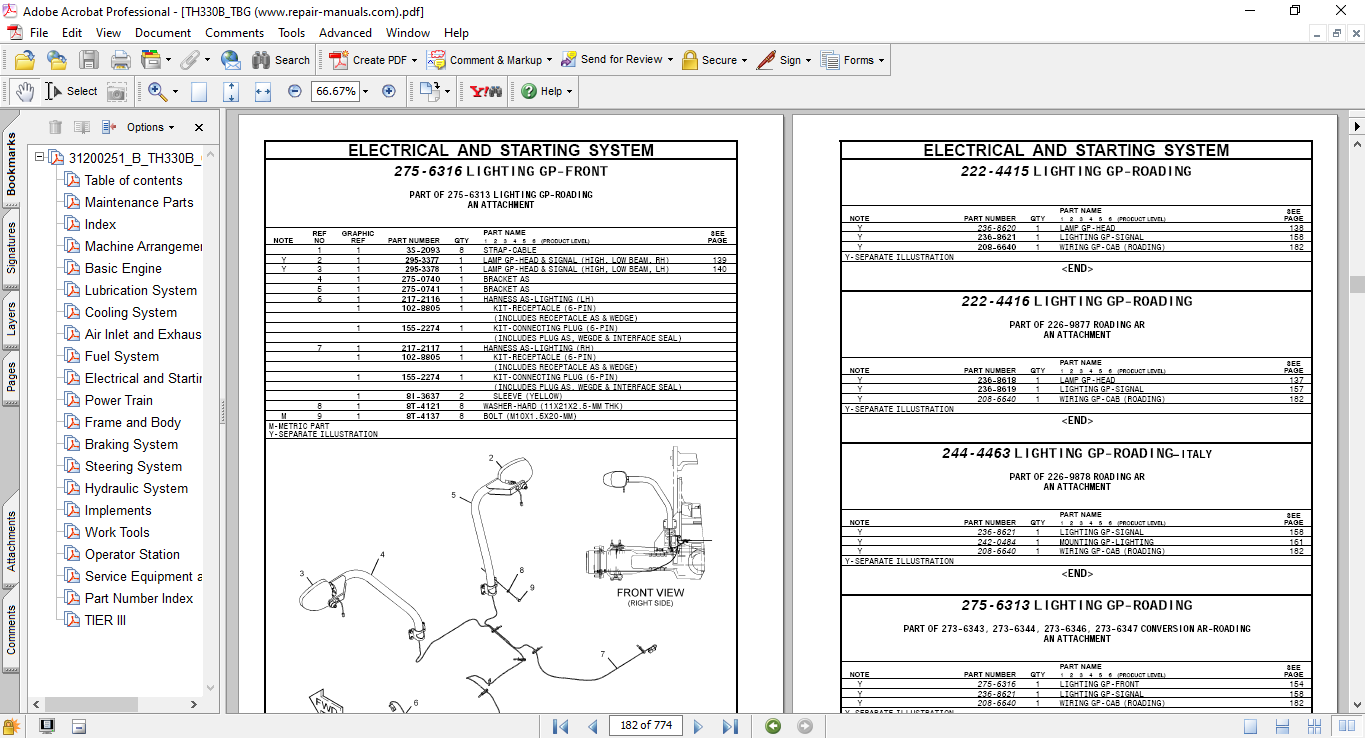1365x738 pixels.
Task: Go to the last page
Action: tap(730, 726)
